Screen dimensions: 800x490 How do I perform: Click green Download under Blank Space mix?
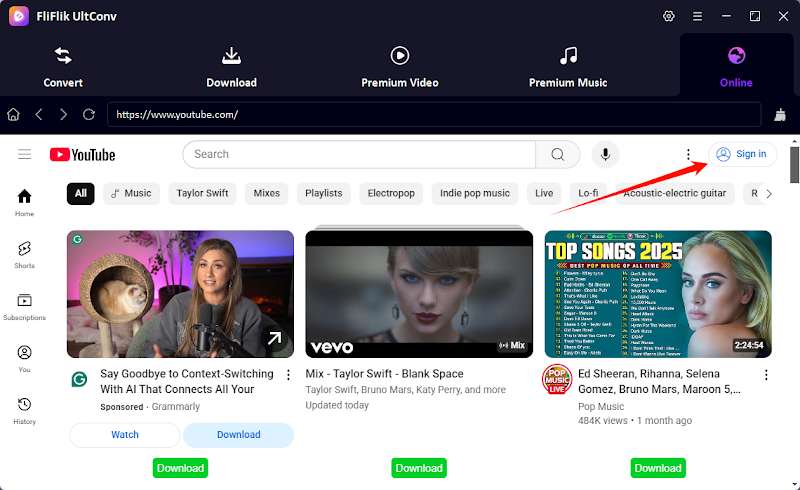click(x=419, y=468)
